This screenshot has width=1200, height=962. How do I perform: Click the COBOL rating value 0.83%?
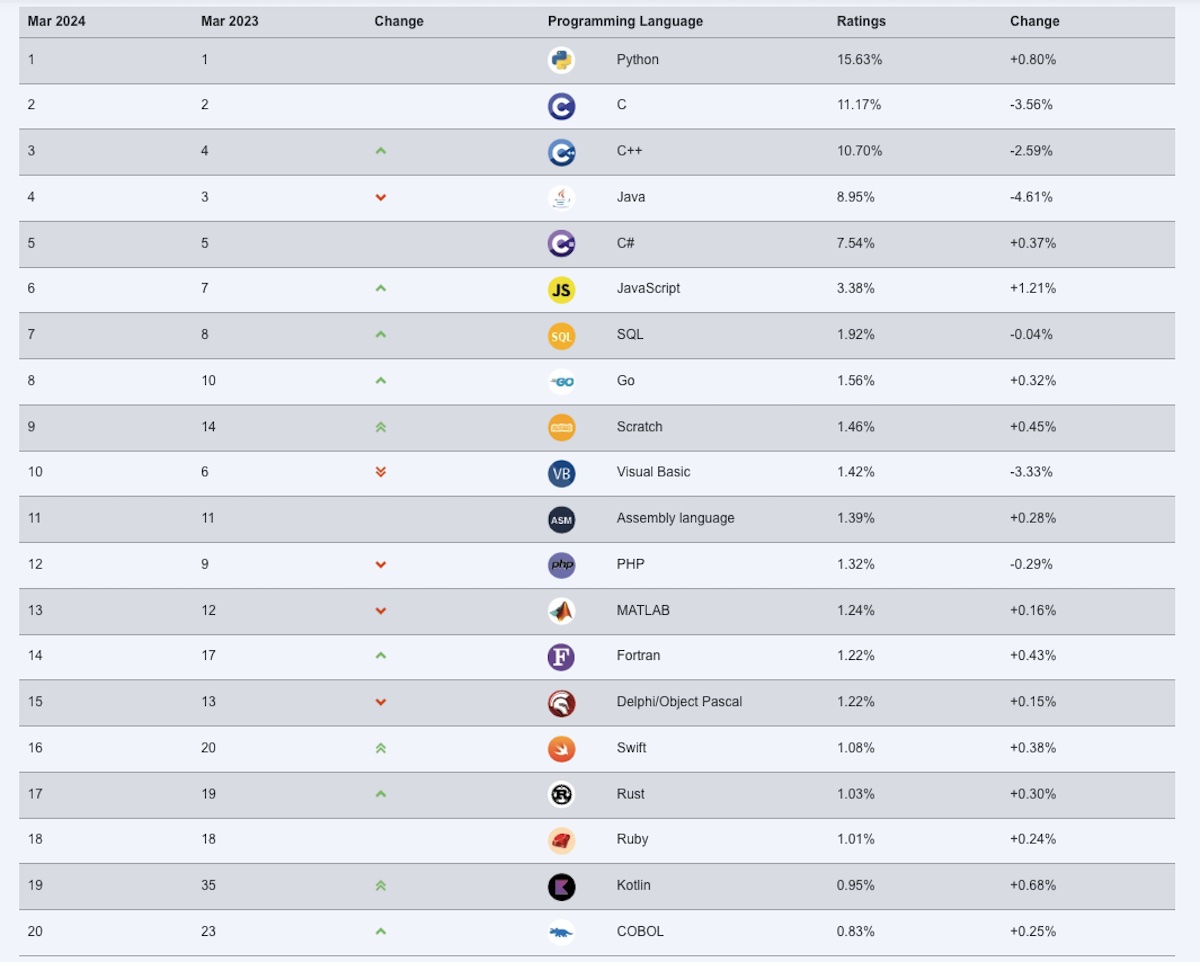coord(855,932)
